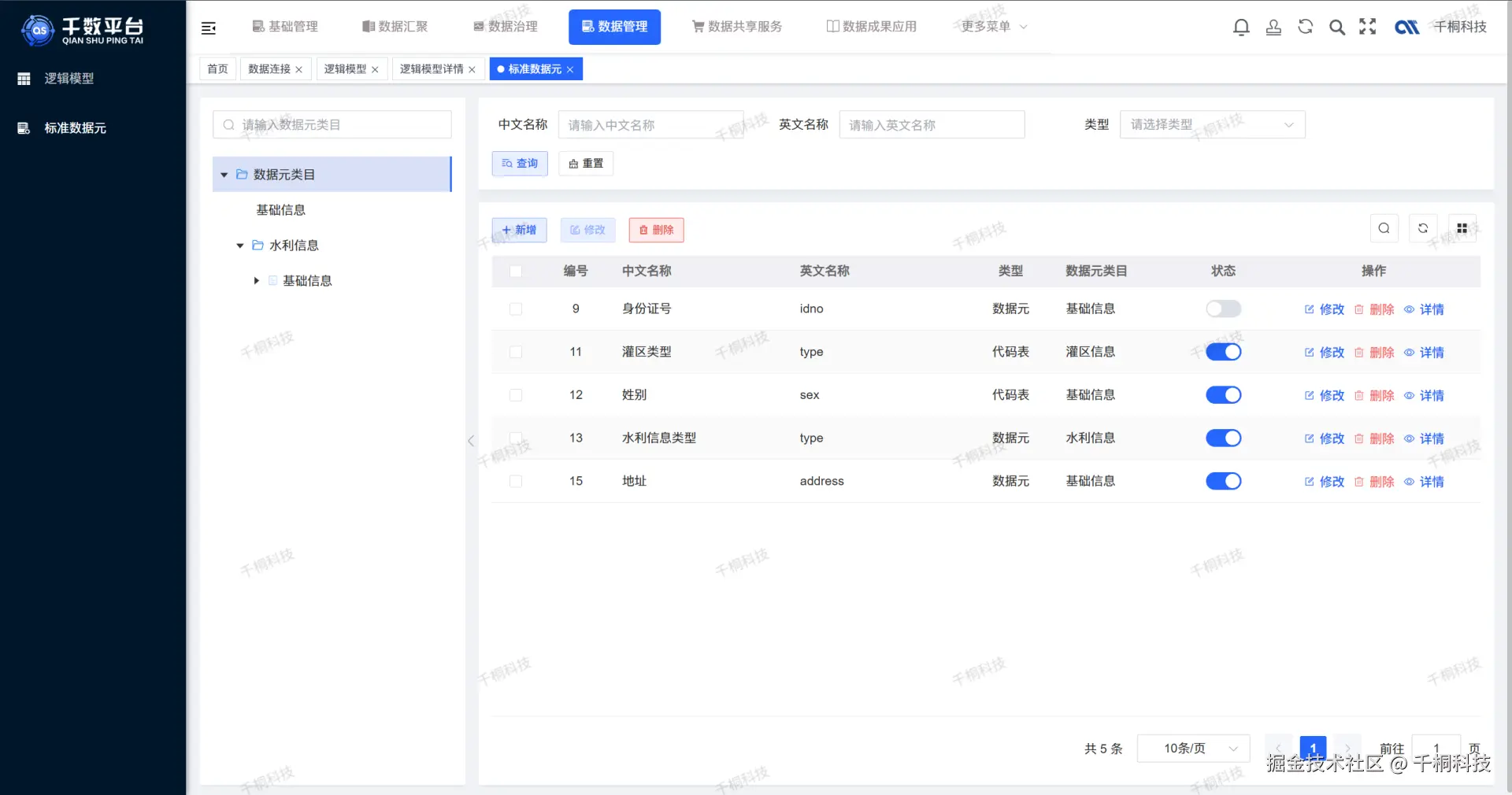
Task: Expand the nested 基础信息 tree node
Action: (257, 281)
